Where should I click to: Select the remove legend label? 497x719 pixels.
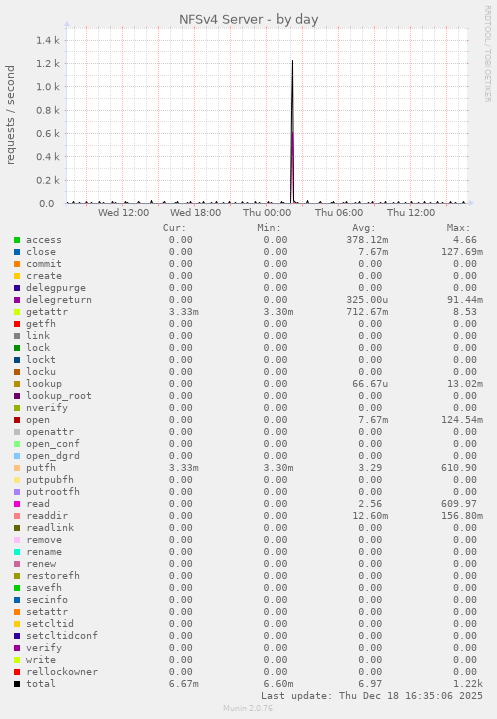click(x=44, y=540)
